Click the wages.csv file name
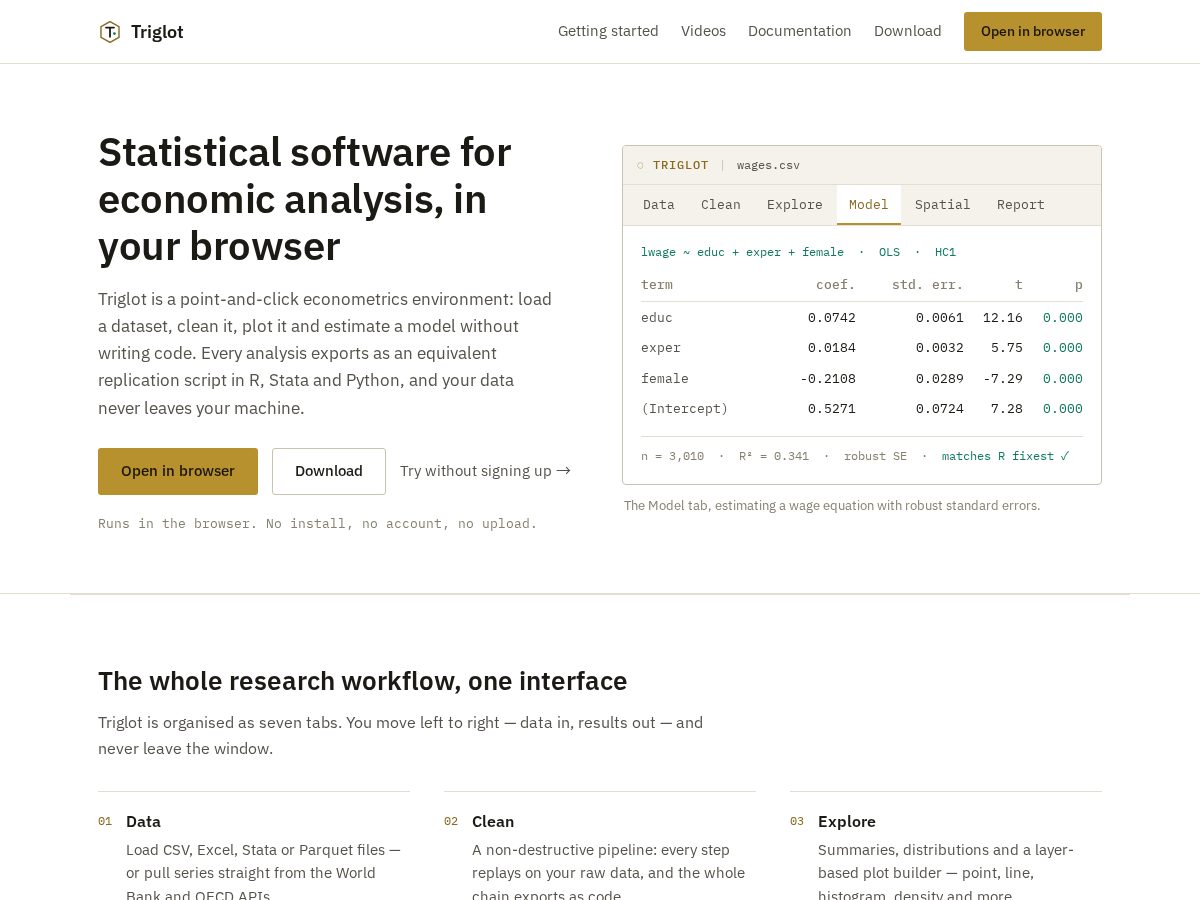Viewport: 1200px width, 900px height. coord(768,166)
